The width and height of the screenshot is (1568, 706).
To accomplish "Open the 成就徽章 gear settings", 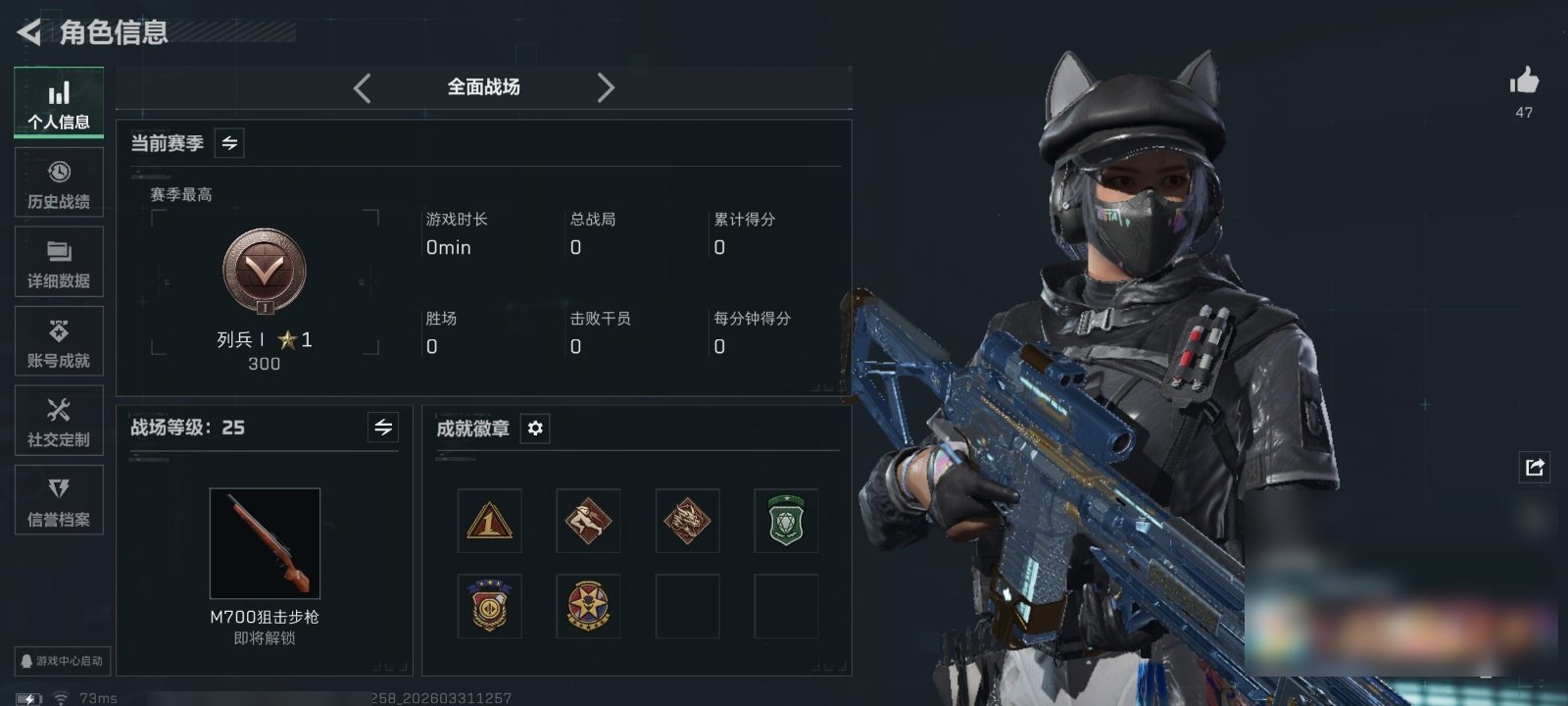I will pyautogui.click(x=535, y=429).
